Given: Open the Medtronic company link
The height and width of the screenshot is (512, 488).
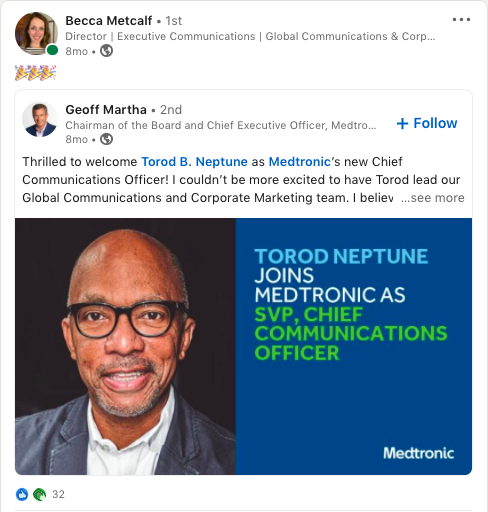Looking at the screenshot, I should [x=299, y=162].
